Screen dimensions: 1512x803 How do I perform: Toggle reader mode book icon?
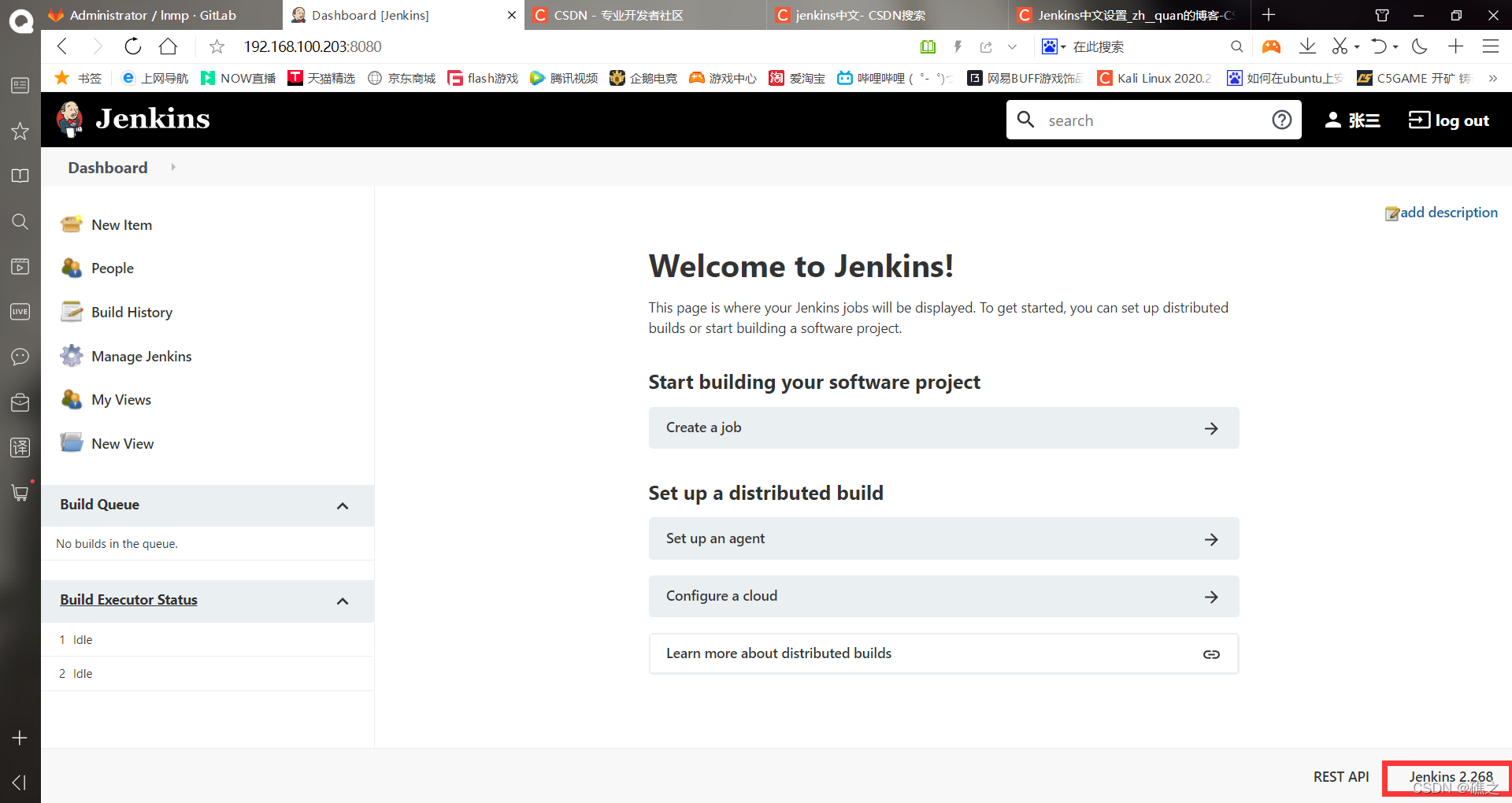(x=928, y=47)
